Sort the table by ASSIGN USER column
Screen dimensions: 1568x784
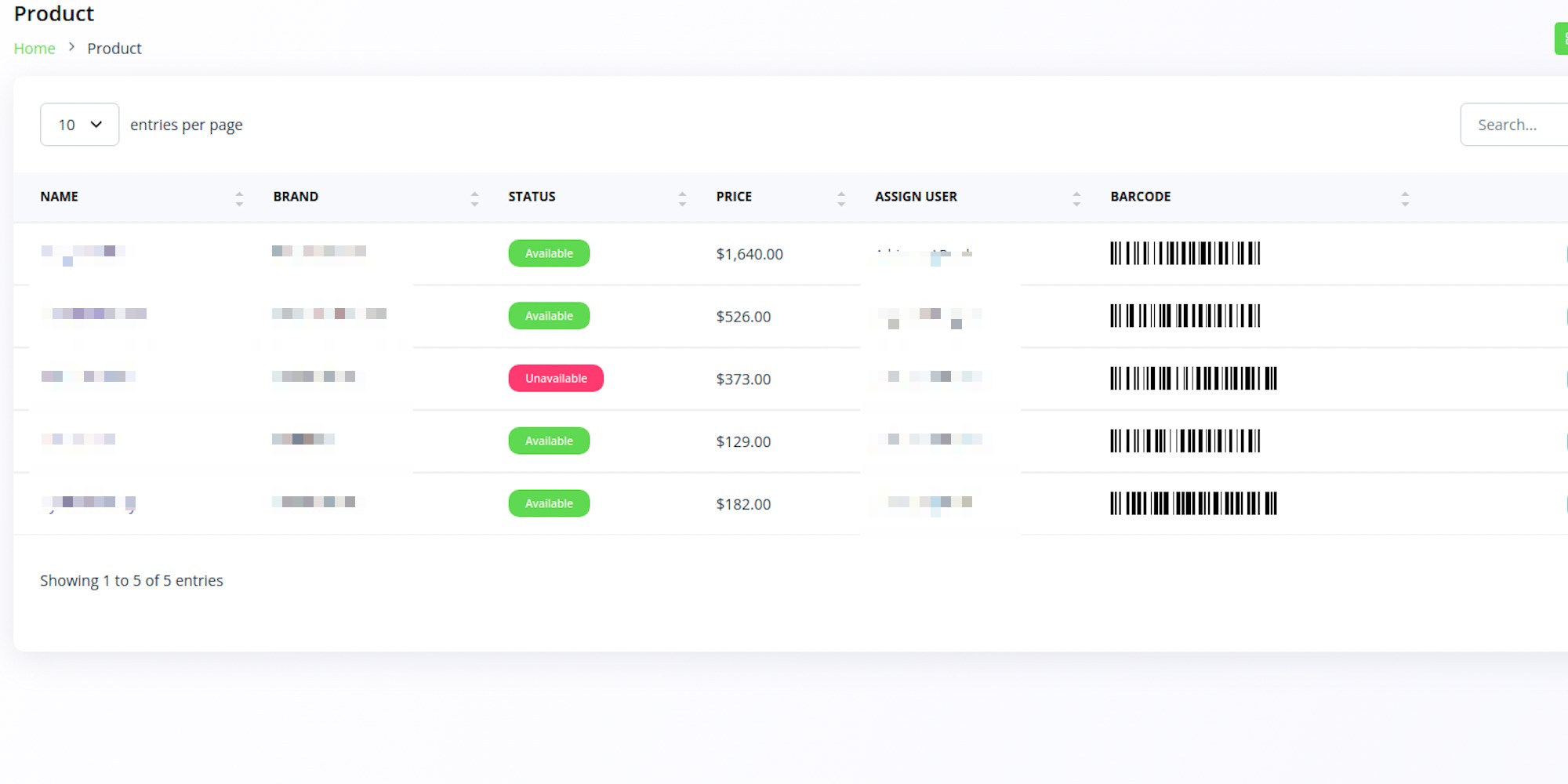pos(1076,198)
